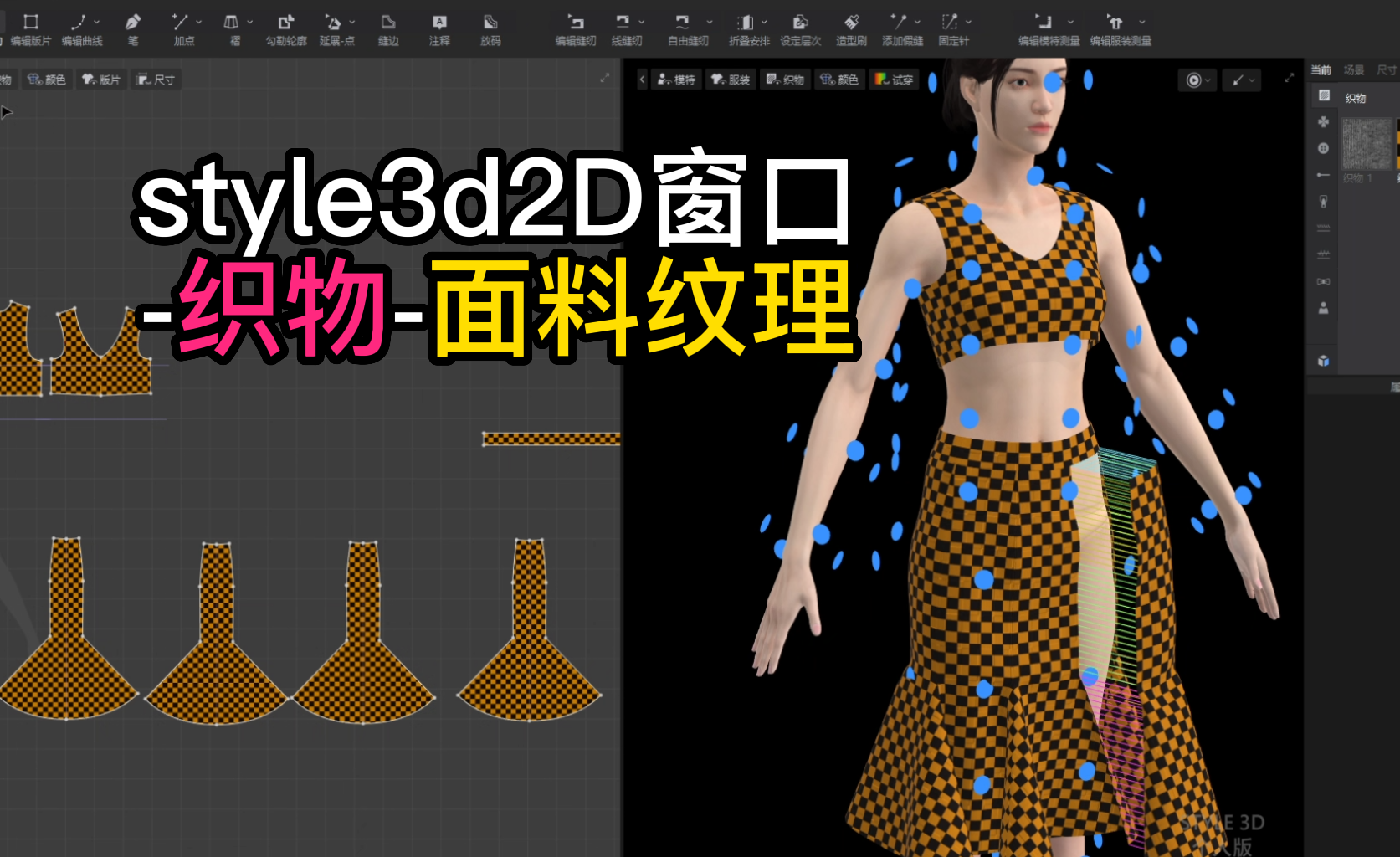The image size is (1400, 857).
Task: Switch 2D window to 尺寸 size view
Action: click(x=156, y=80)
